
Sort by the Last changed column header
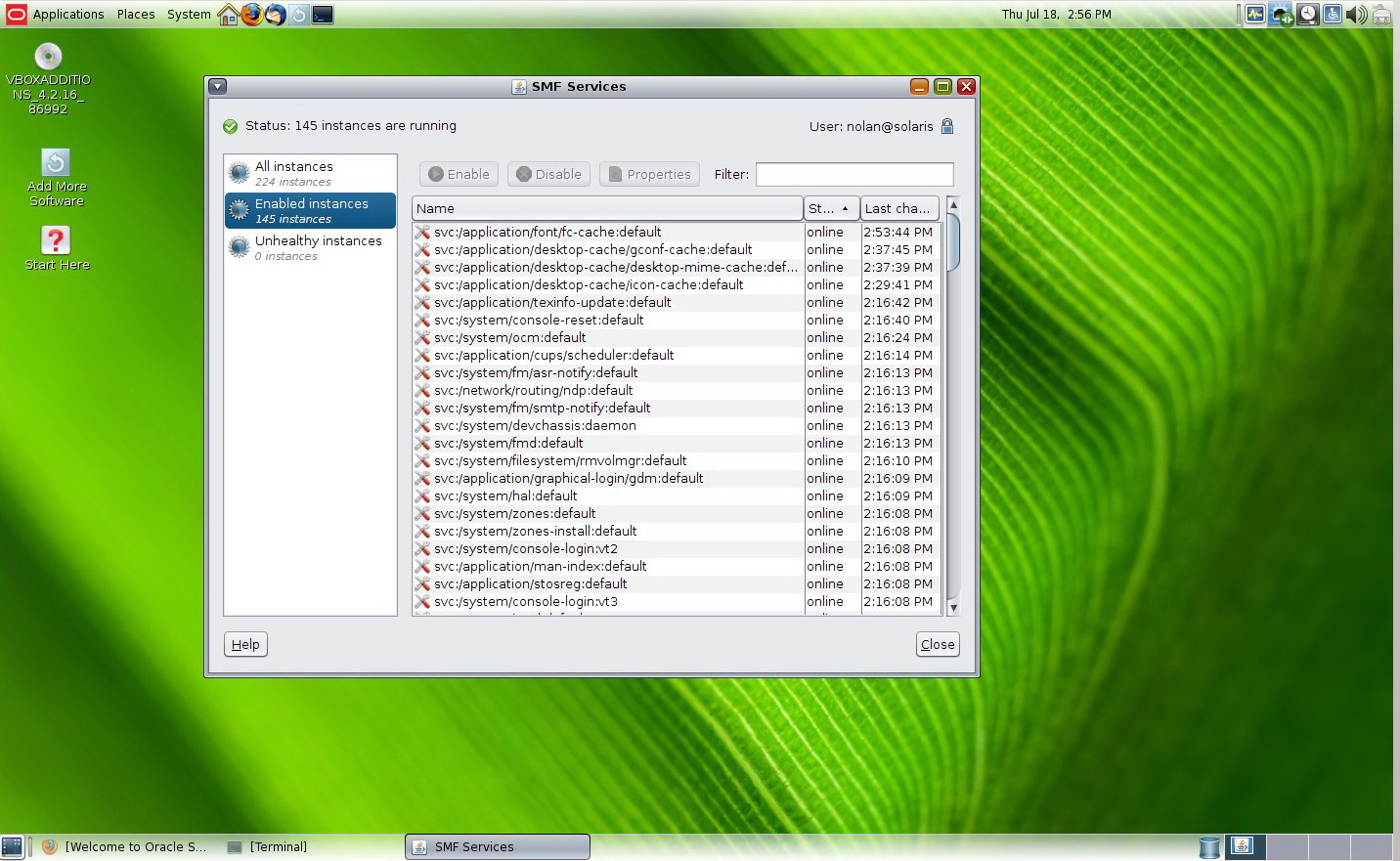899,208
